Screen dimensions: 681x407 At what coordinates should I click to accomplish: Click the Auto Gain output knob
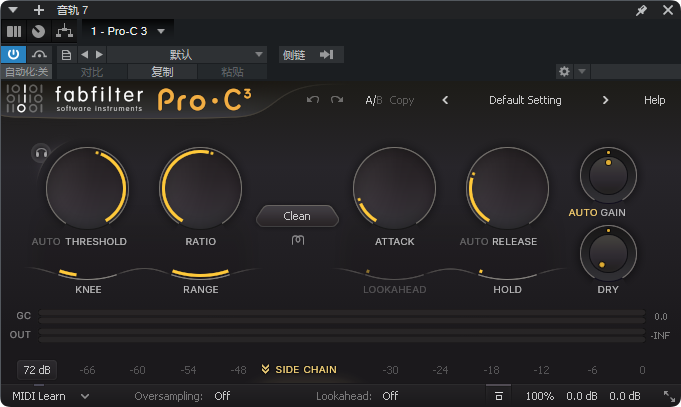point(608,175)
